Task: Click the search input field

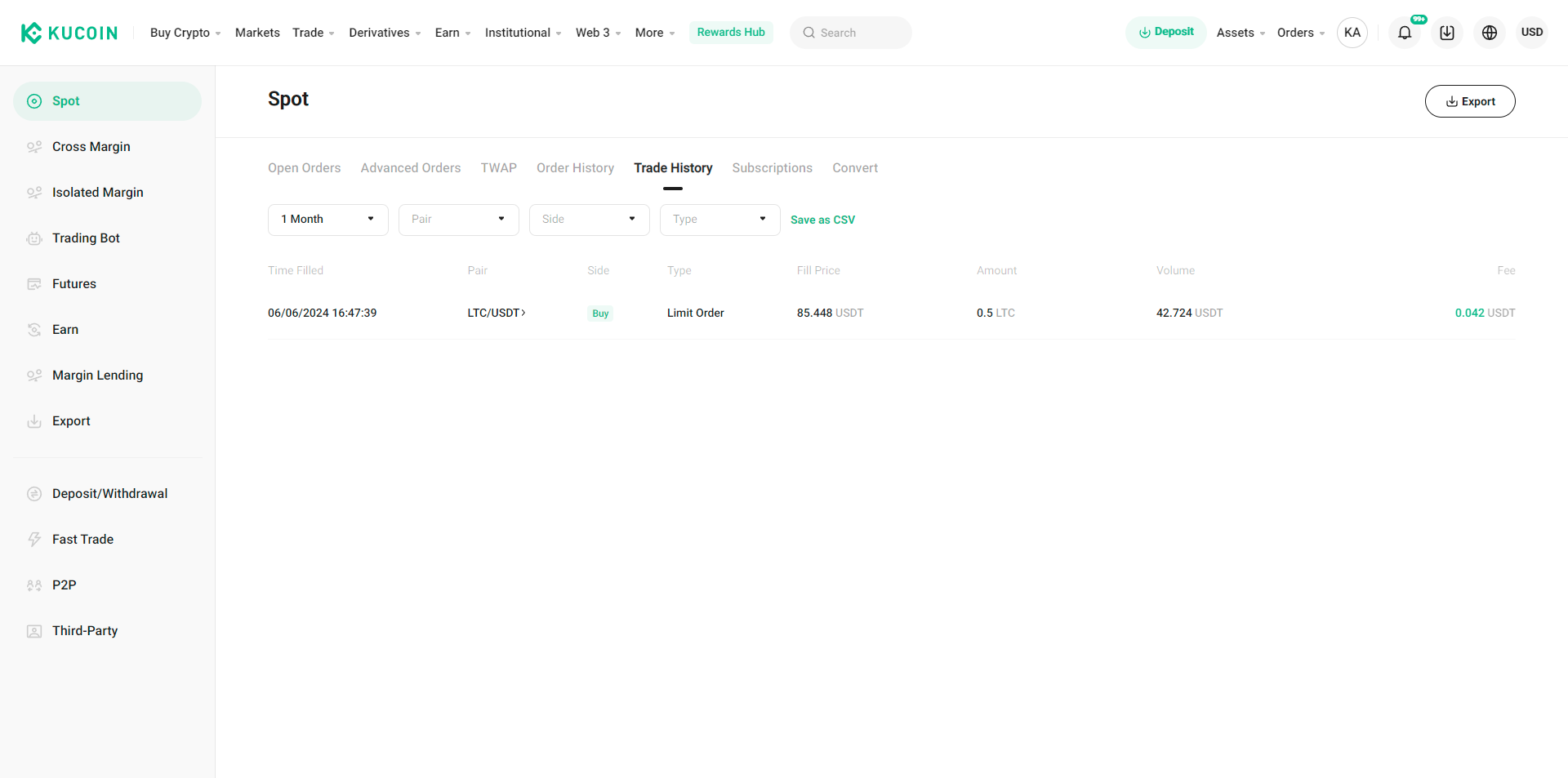Action: pos(851,33)
